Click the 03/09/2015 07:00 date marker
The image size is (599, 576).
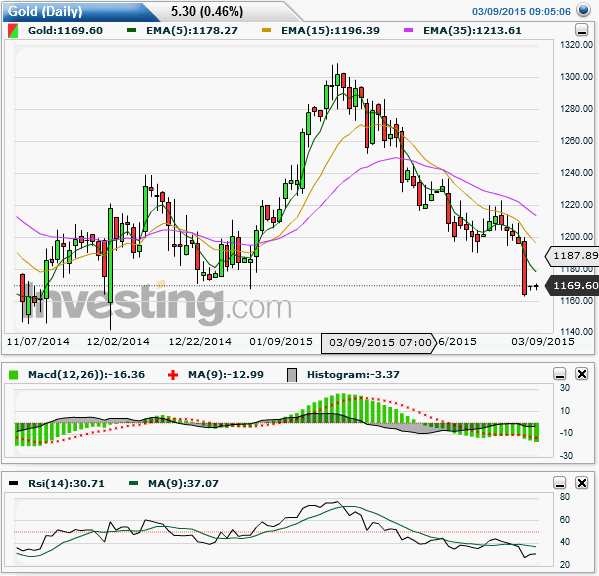coord(379,343)
